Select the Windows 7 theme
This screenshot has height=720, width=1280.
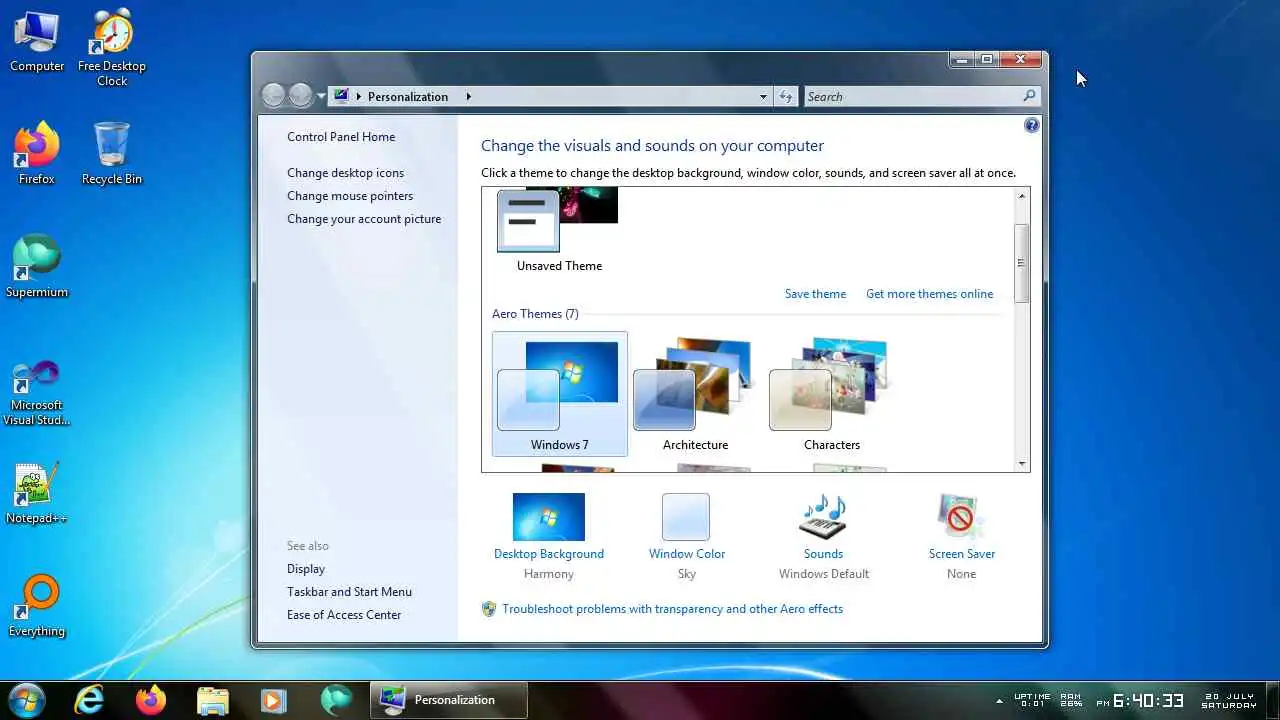(560, 394)
